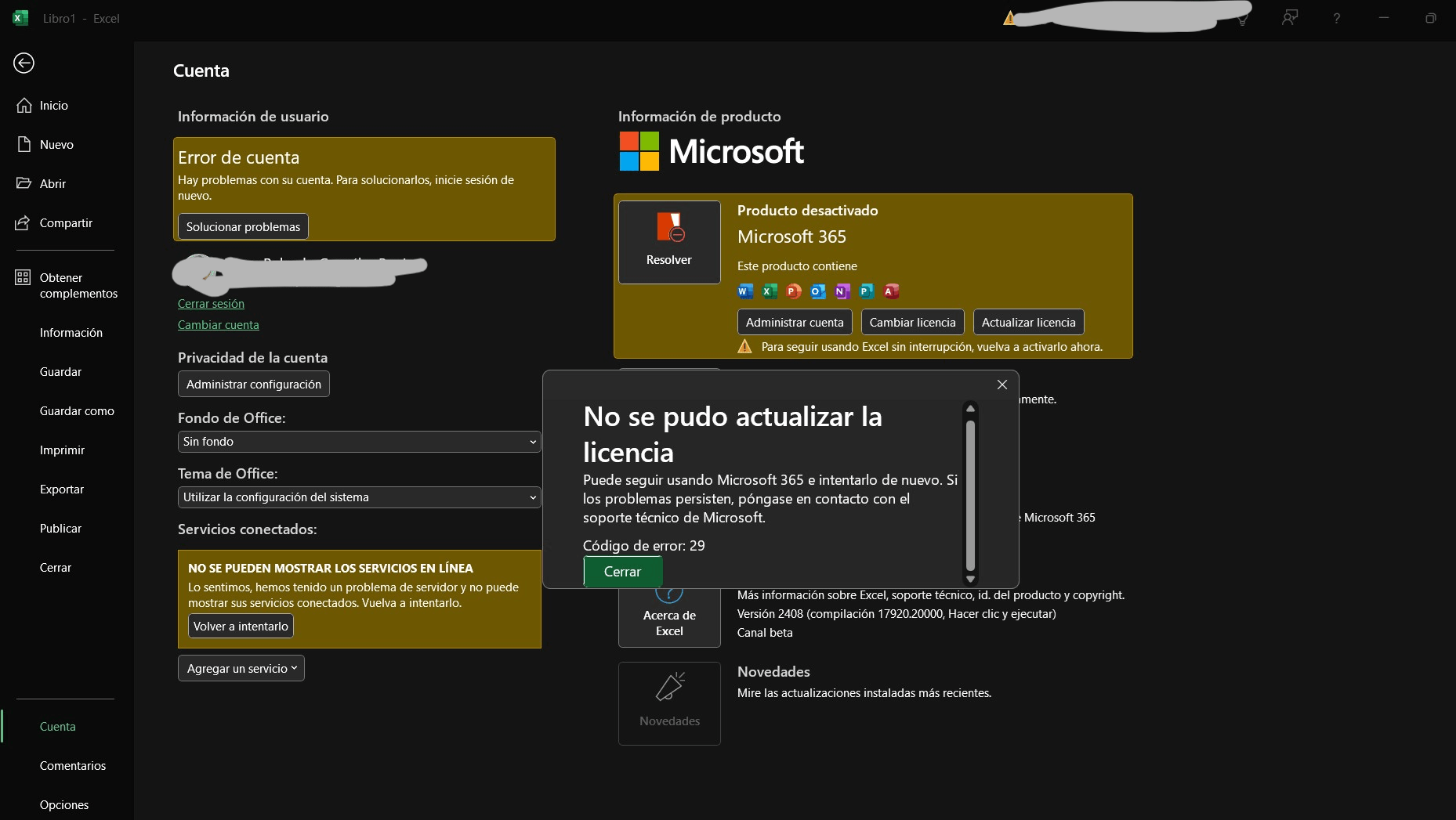Close the license error dialog with X

pos(1002,385)
